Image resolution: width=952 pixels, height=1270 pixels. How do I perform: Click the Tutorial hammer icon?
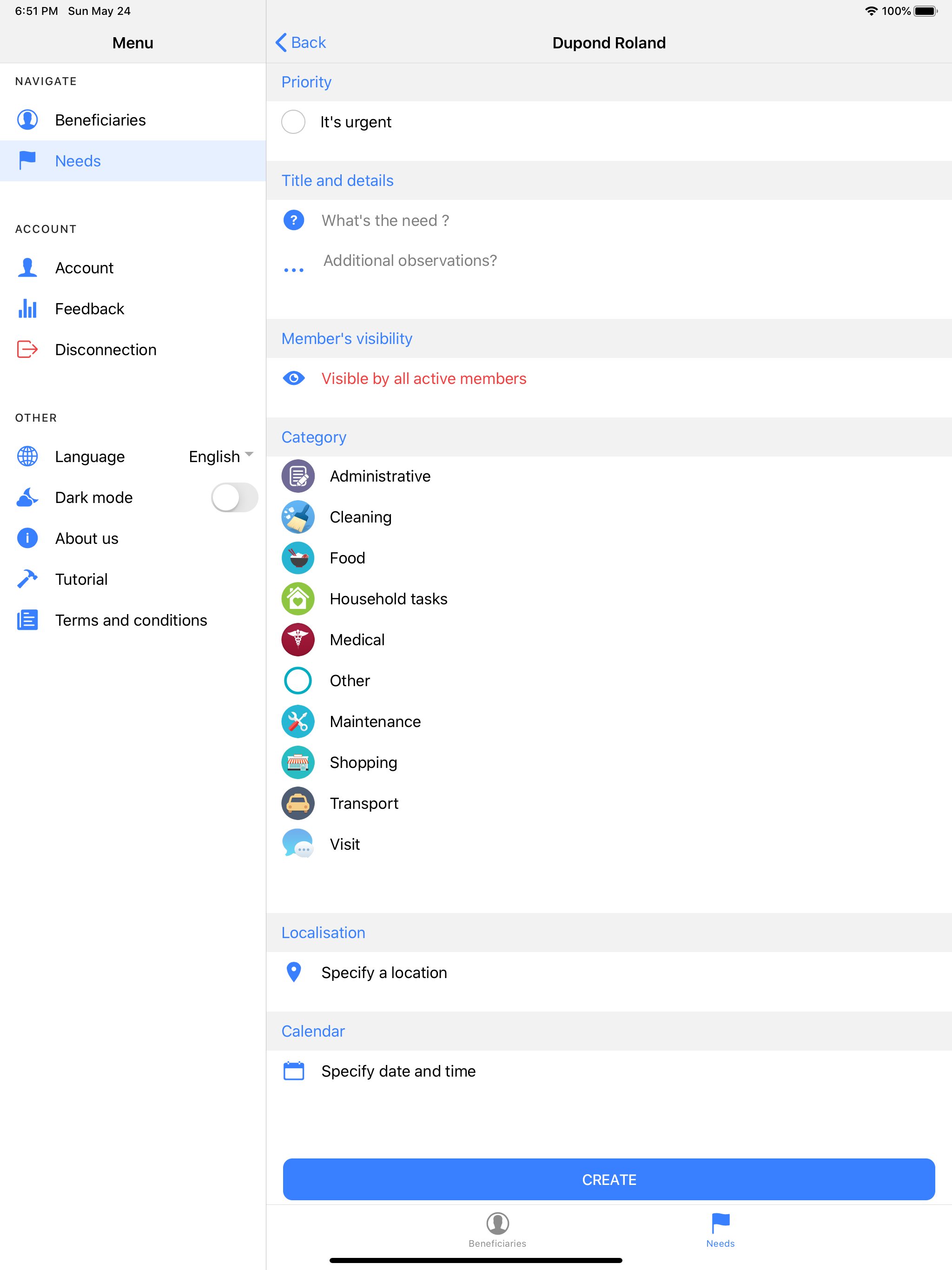[x=27, y=579]
